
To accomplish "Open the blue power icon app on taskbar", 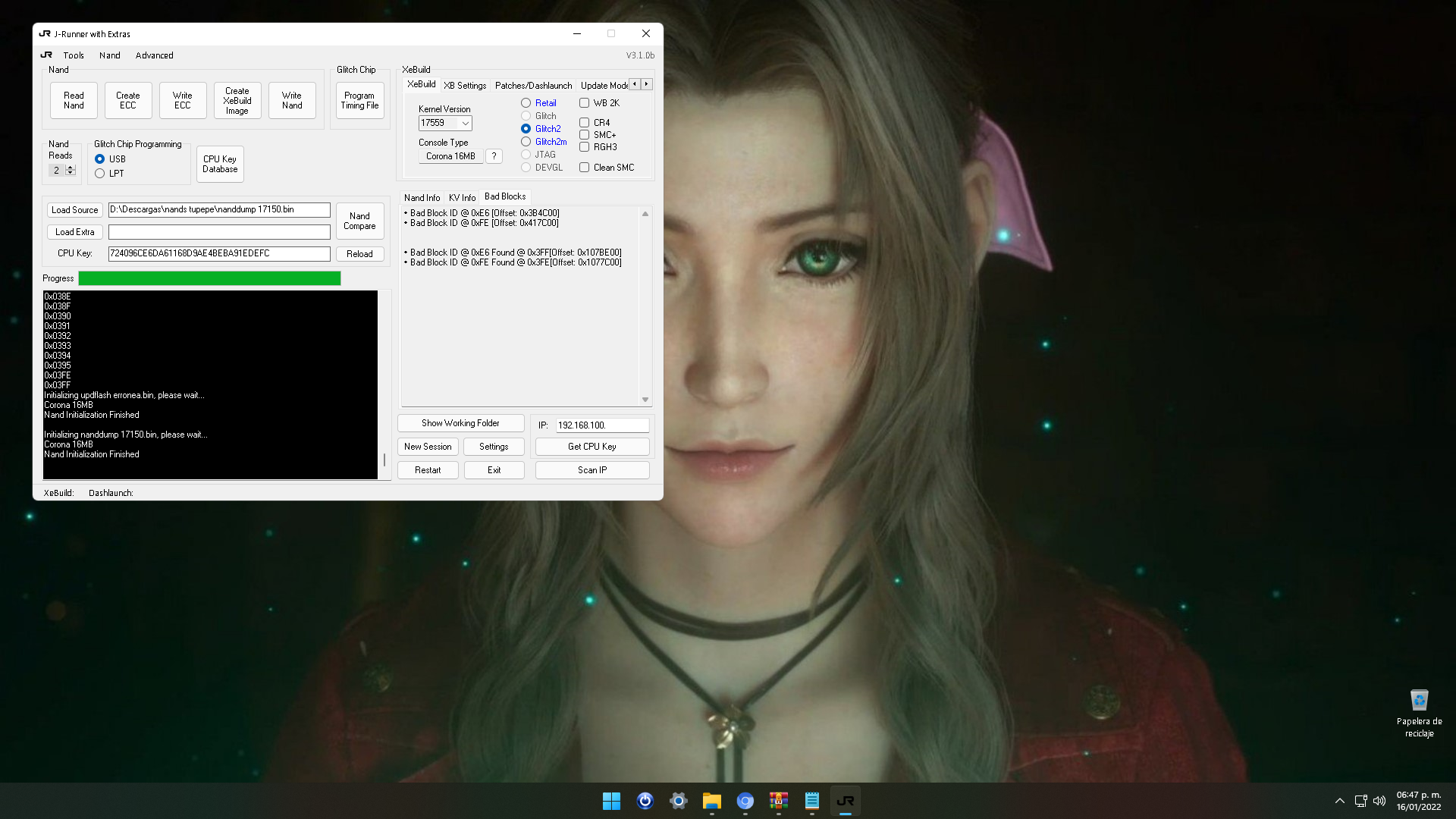I will pyautogui.click(x=645, y=801).
